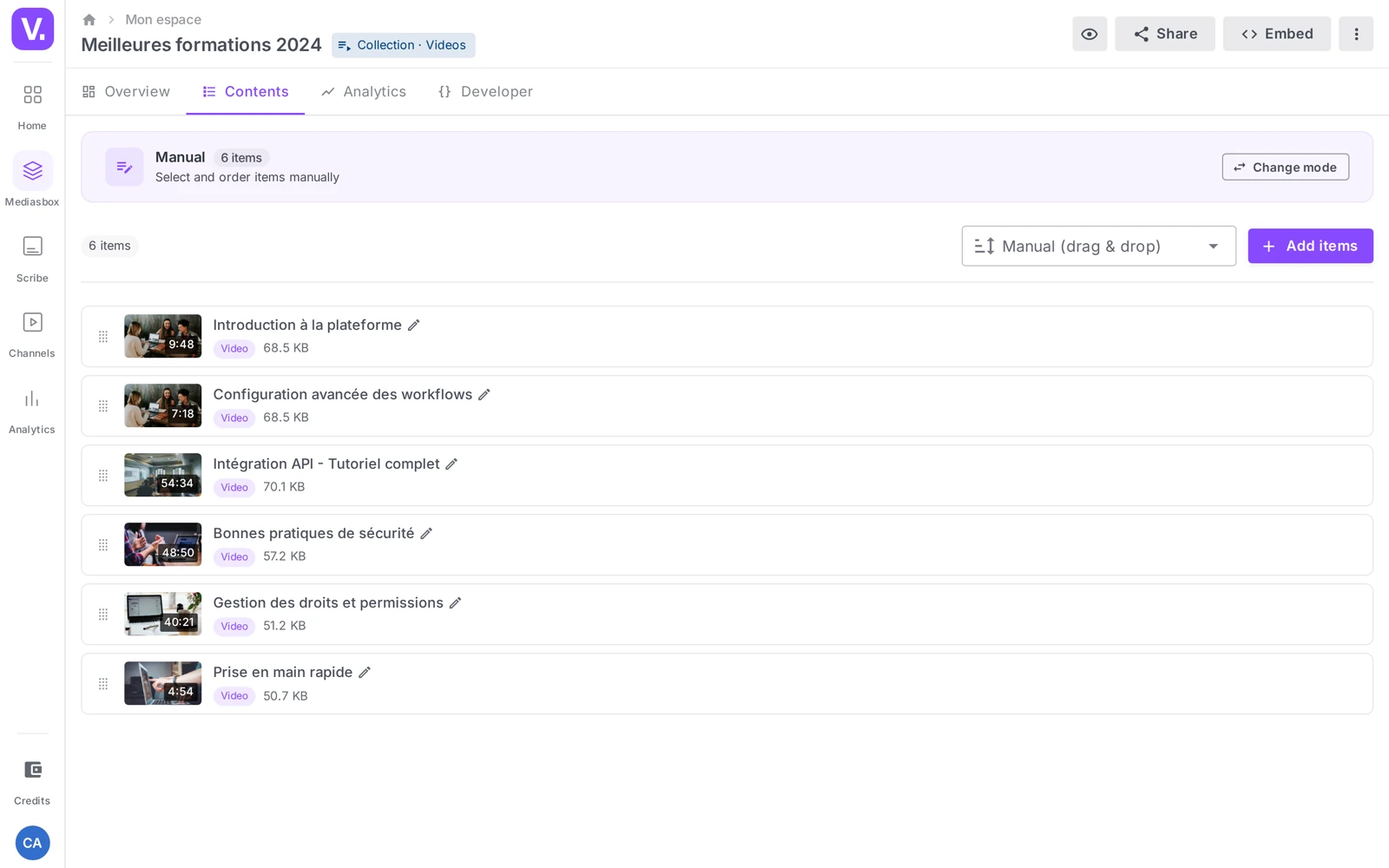Image resolution: width=1389 pixels, height=868 pixels.
Task: Toggle the eye preview button
Action: [1089, 34]
